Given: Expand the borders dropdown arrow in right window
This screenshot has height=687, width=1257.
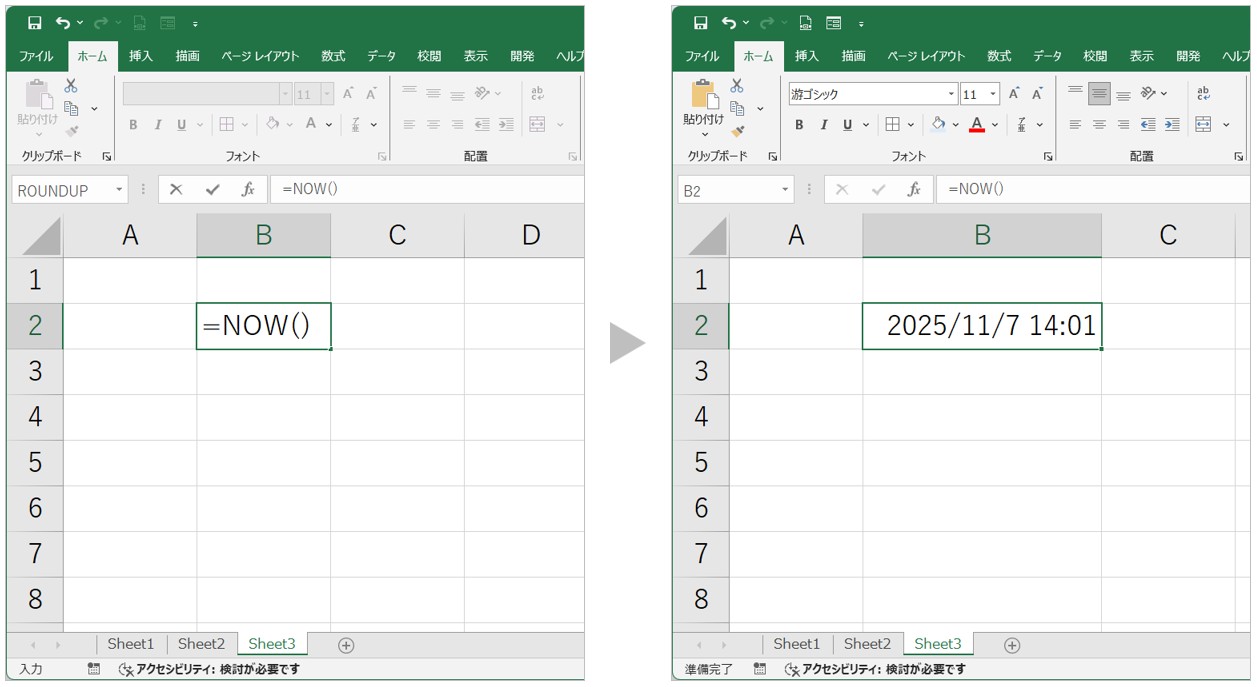Looking at the screenshot, I should coord(912,125).
